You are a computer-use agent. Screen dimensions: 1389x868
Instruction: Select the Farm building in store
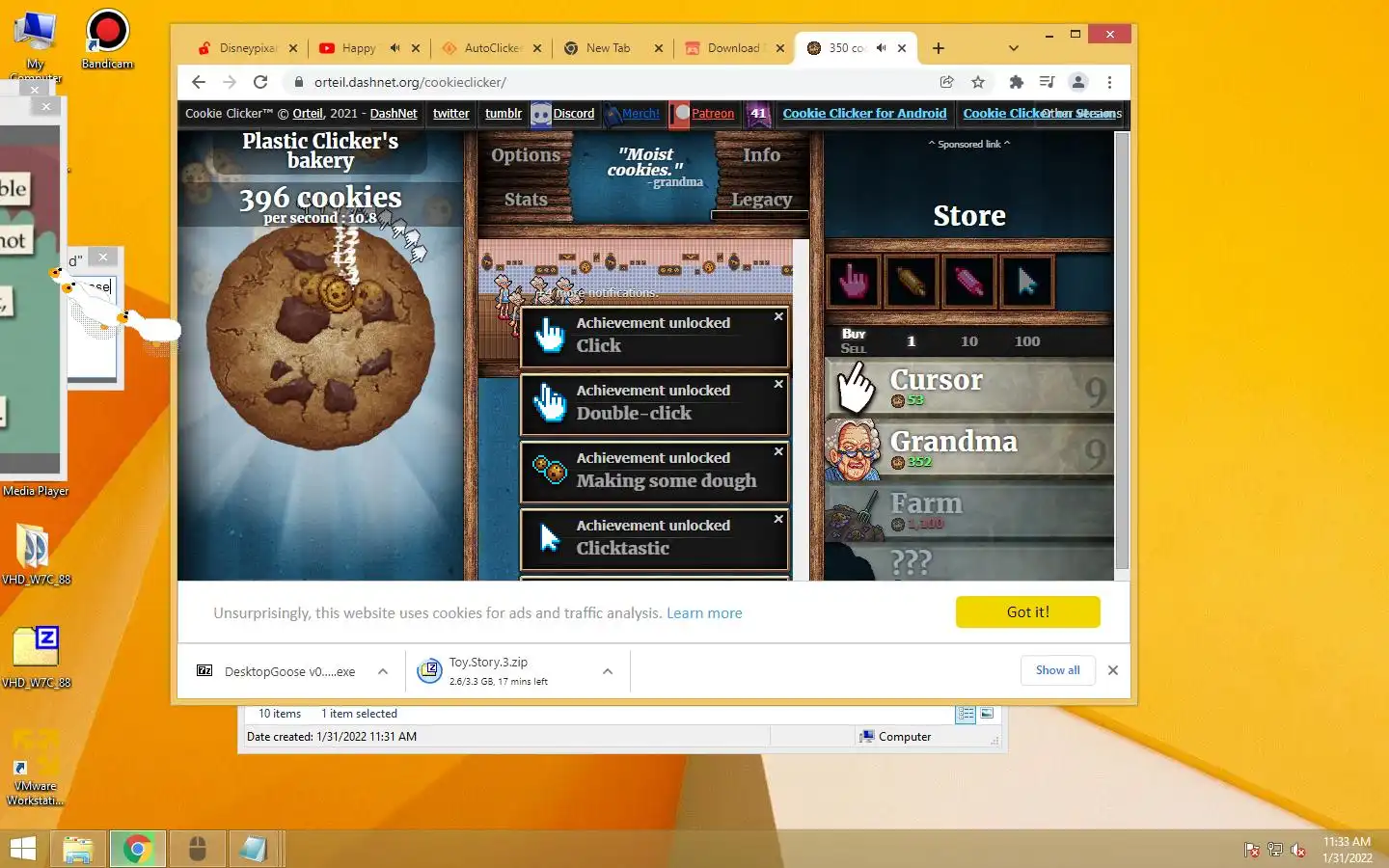(x=969, y=511)
